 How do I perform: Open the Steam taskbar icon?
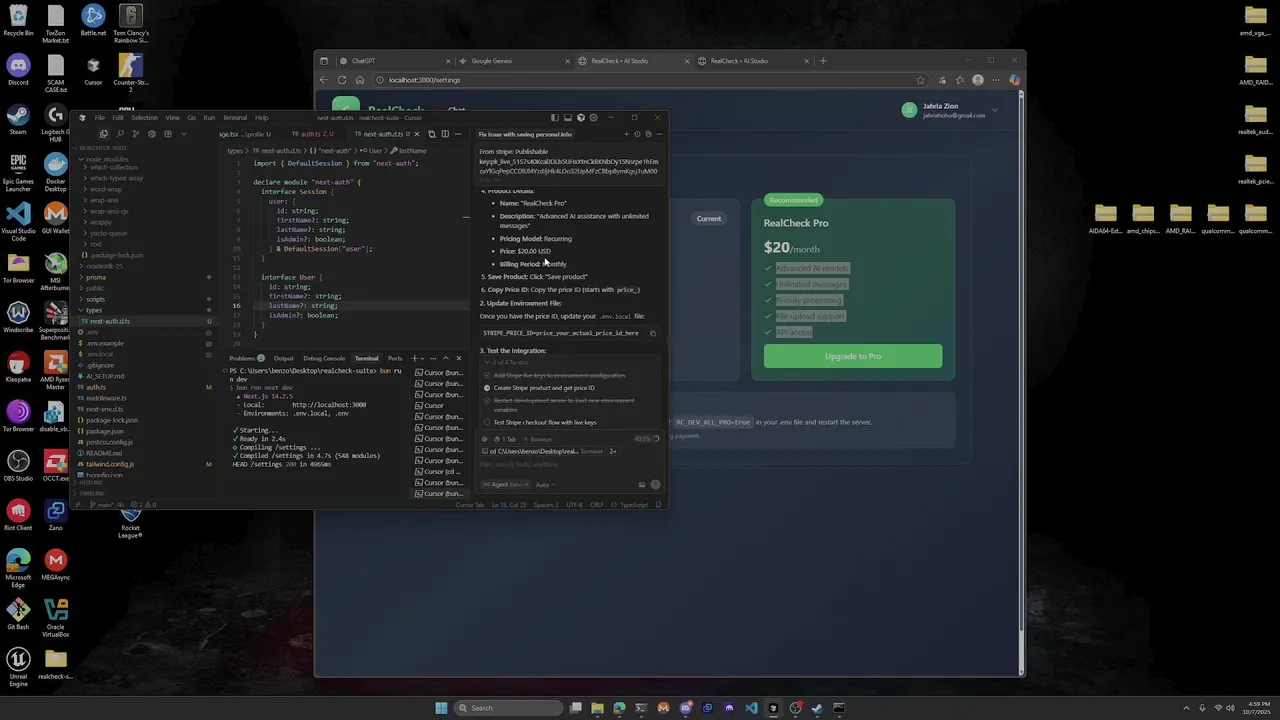coord(817,708)
